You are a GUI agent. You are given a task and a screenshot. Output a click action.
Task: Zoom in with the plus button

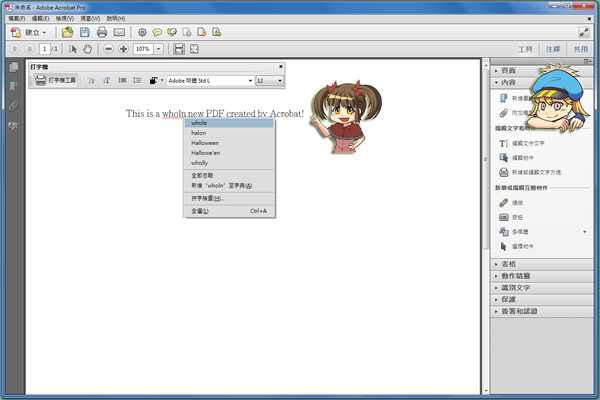tap(123, 49)
